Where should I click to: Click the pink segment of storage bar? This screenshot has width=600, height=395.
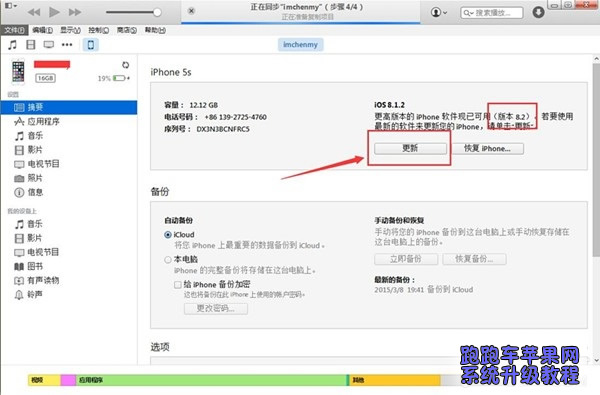(x=68, y=380)
